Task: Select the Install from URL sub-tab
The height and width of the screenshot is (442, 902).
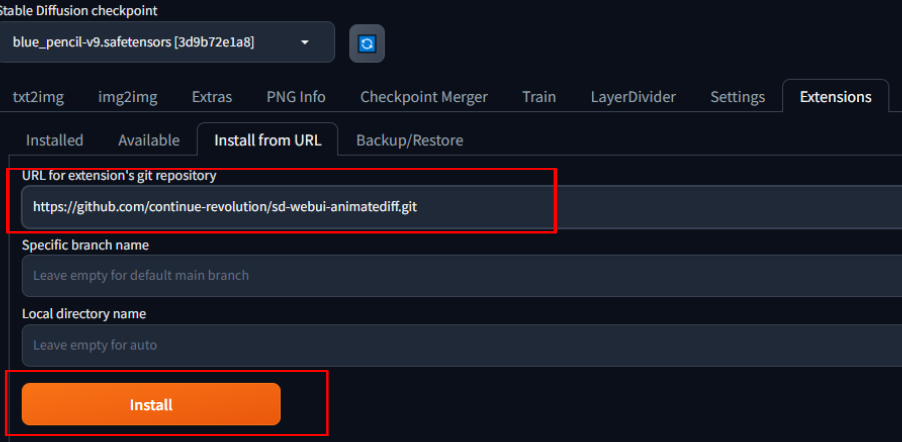Action: point(268,140)
